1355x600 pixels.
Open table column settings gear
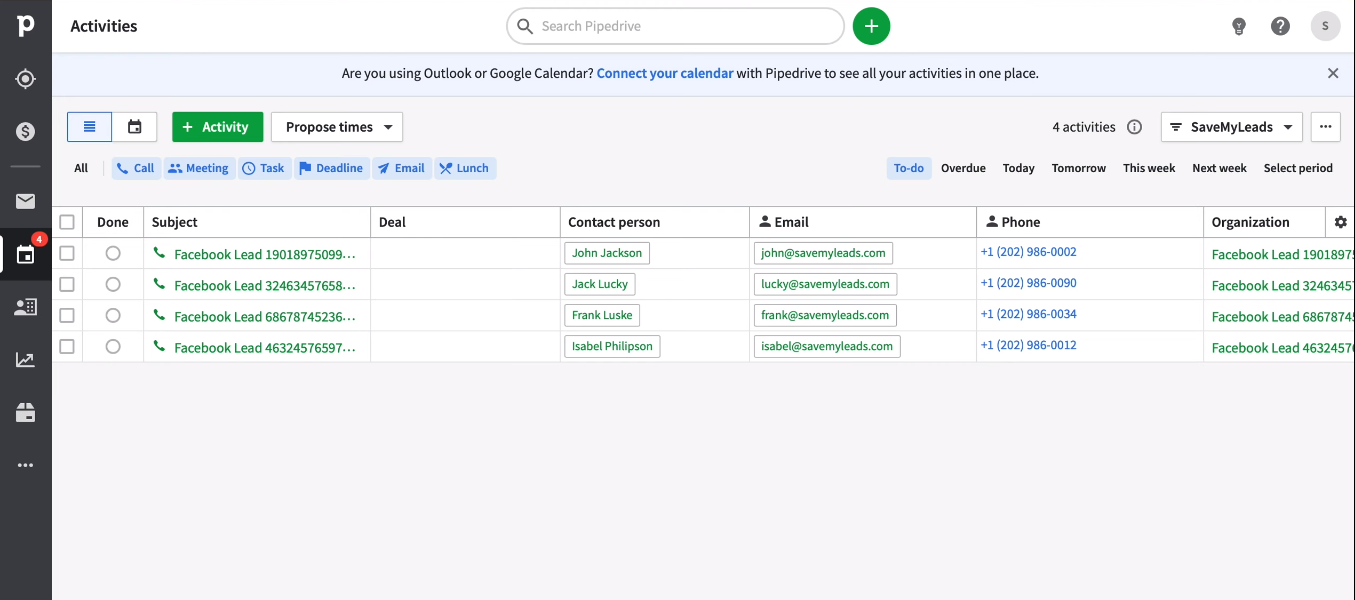[1340, 222]
